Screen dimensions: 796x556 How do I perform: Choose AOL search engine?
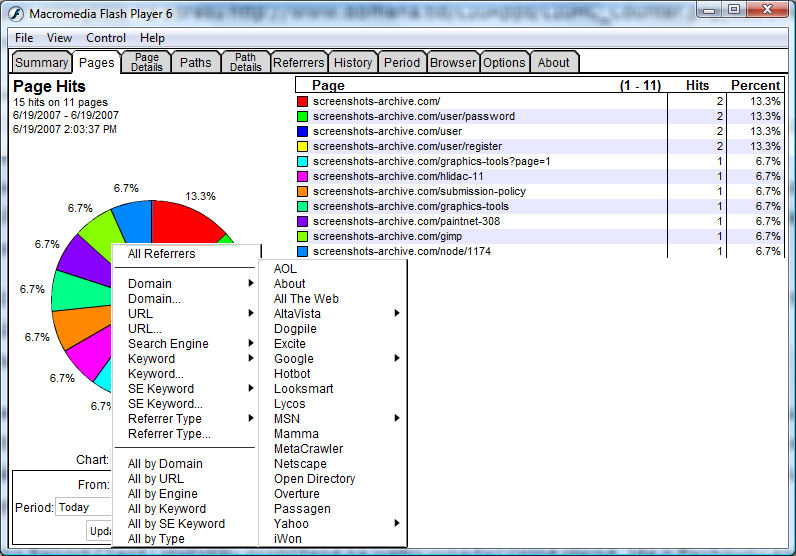pyautogui.click(x=285, y=269)
